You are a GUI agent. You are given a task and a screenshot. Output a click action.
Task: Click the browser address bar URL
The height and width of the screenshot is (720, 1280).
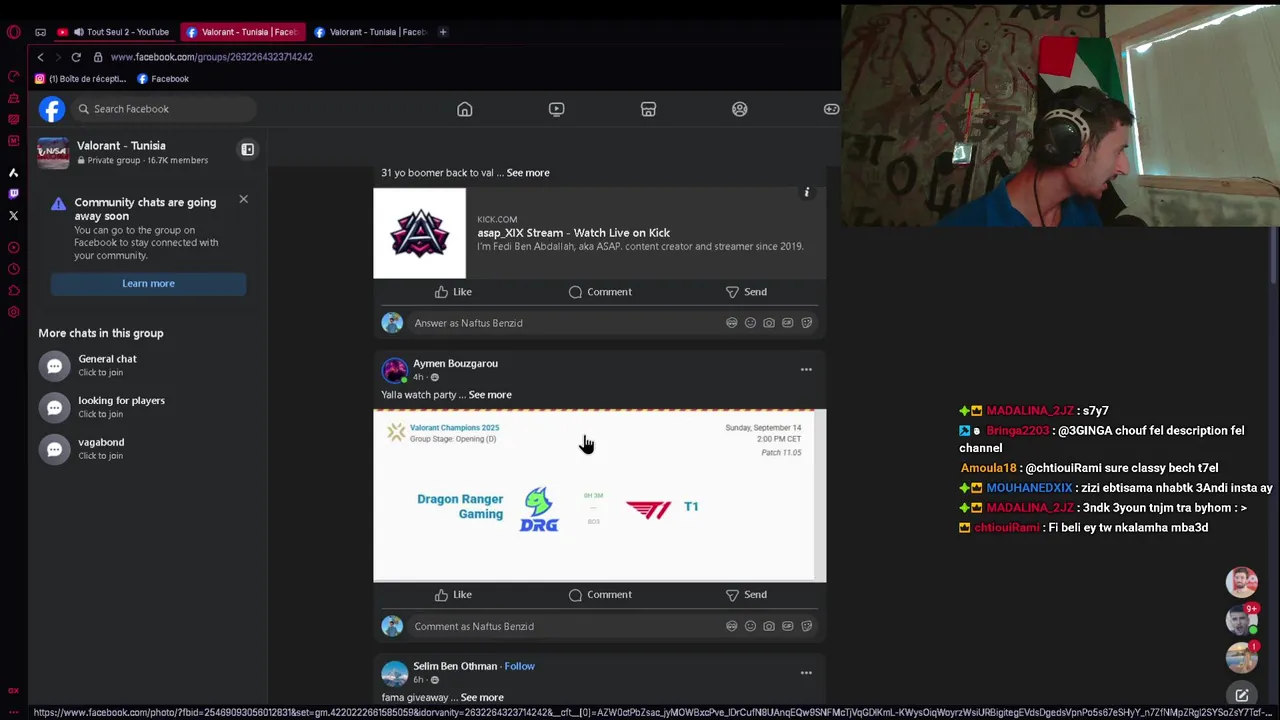pyautogui.click(x=212, y=57)
